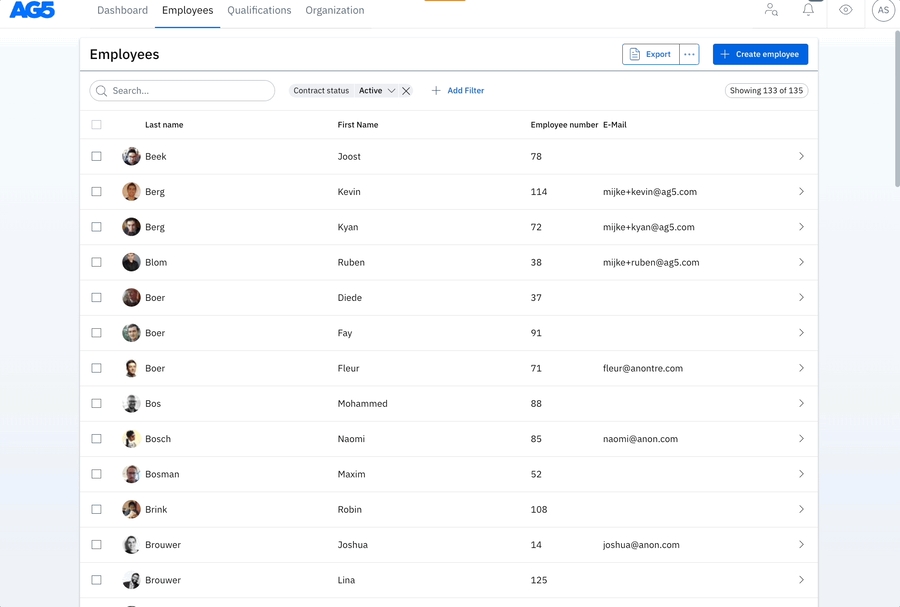Open the notifications bell
Screen dimensions: 900x607
[x=808, y=10]
